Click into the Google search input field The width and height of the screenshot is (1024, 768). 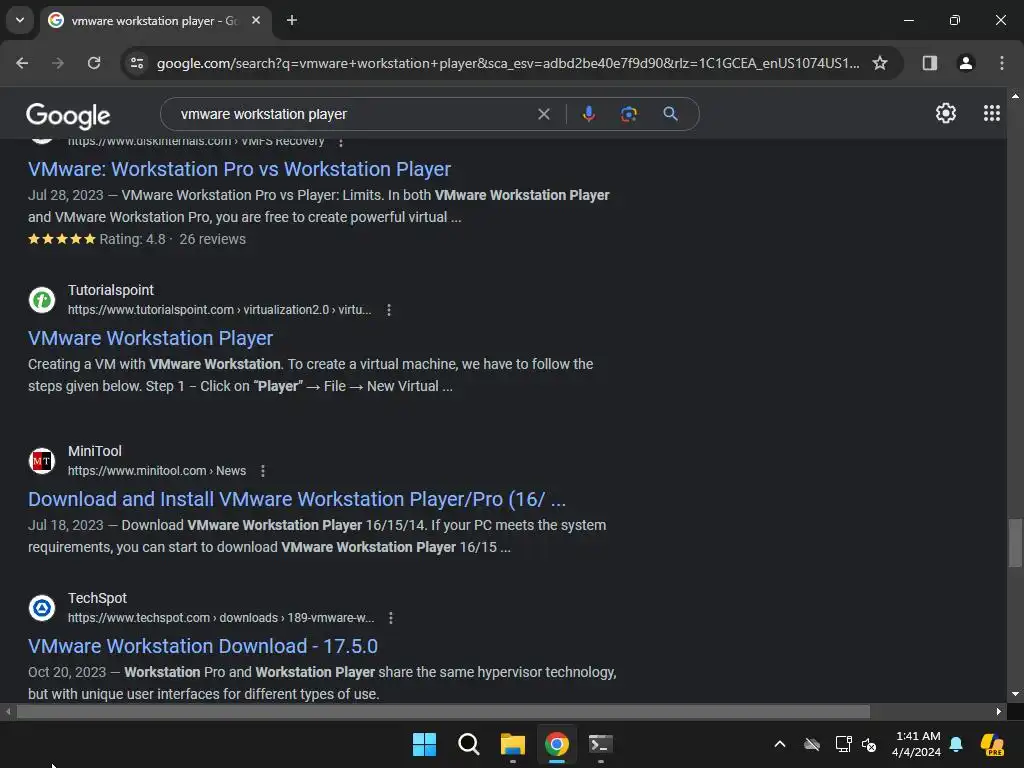(x=353, y=114)
